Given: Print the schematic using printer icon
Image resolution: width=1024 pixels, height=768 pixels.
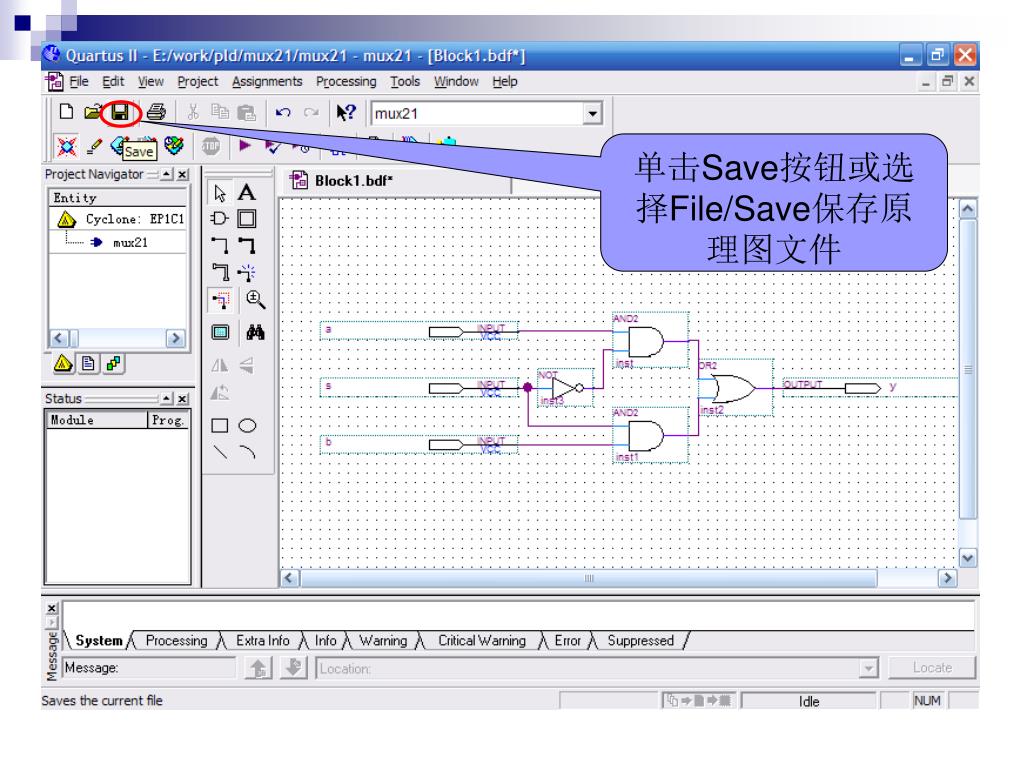Looking at the screenshot, I should [x=155, y=112].
